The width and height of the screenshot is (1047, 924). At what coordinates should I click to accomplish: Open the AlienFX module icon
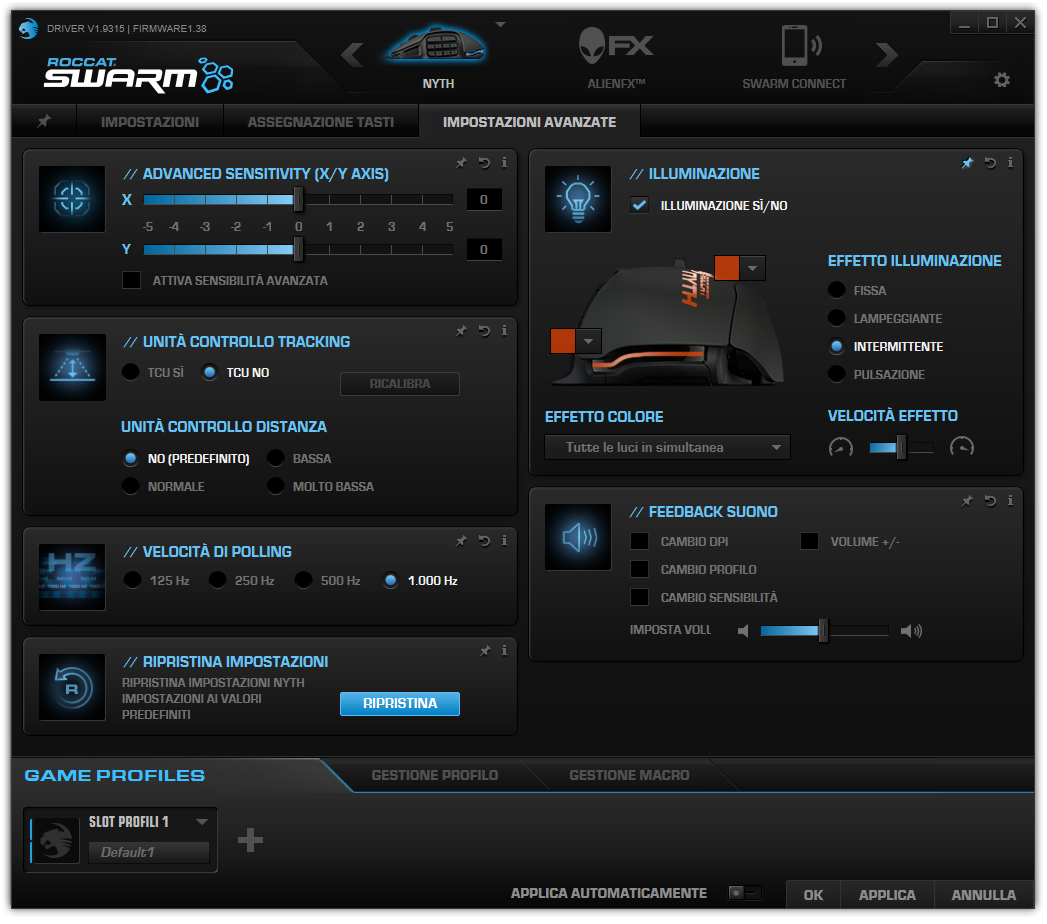point(616,45)
